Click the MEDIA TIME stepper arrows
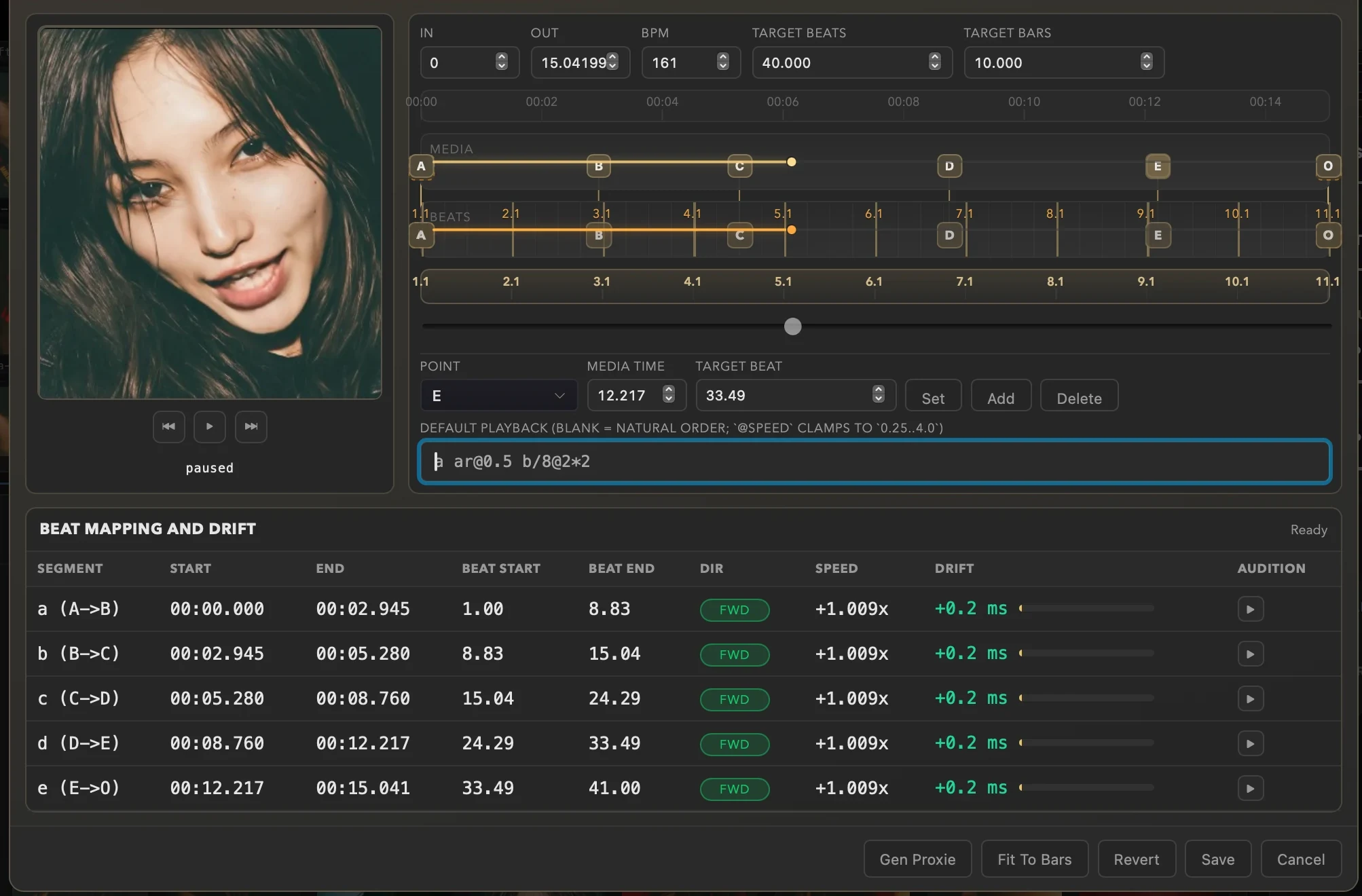 pos(669,394)
